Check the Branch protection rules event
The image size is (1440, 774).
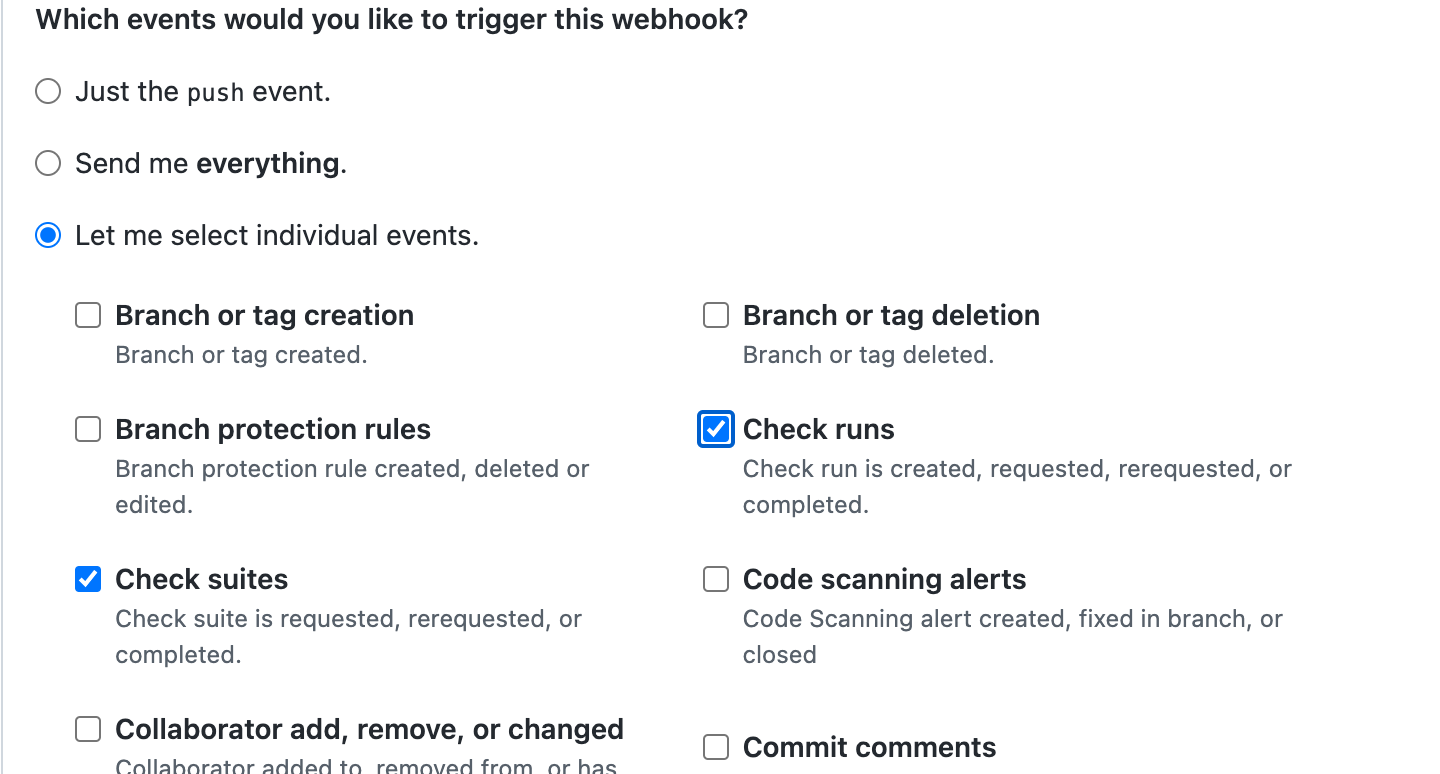[88, 429]
